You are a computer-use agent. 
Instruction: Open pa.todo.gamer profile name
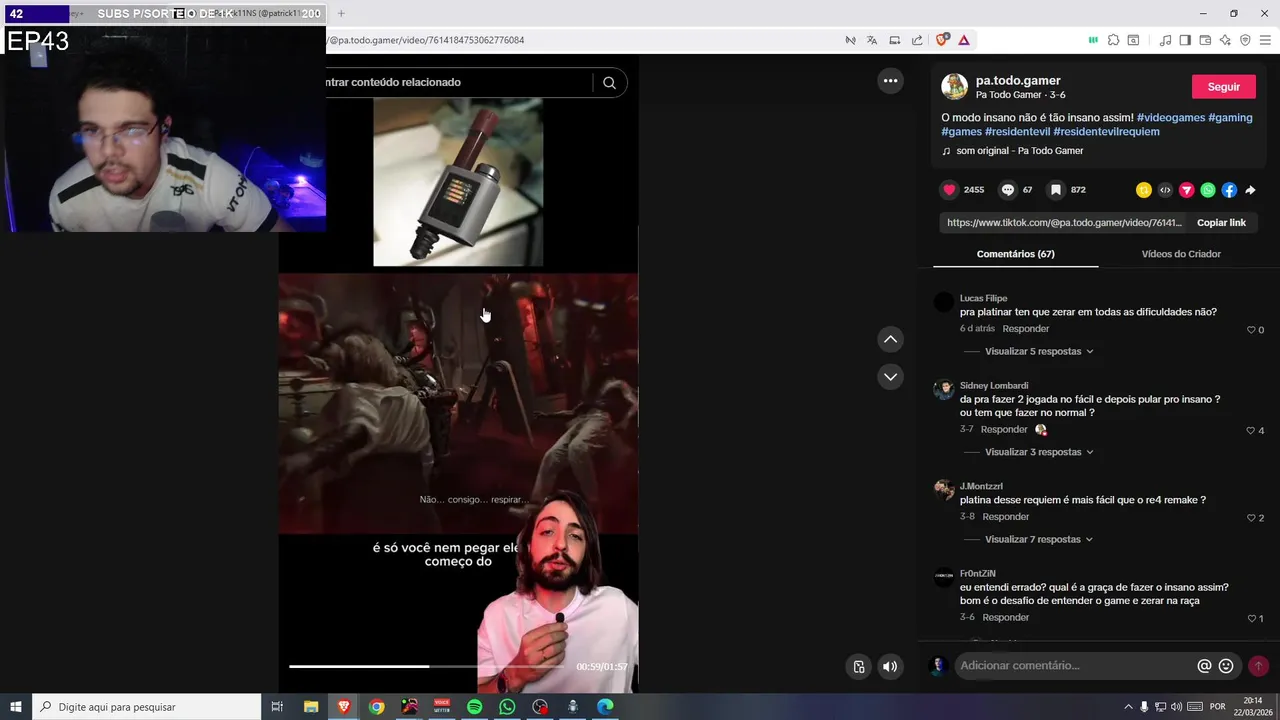pyautogui.click(x=1018, y=81)
